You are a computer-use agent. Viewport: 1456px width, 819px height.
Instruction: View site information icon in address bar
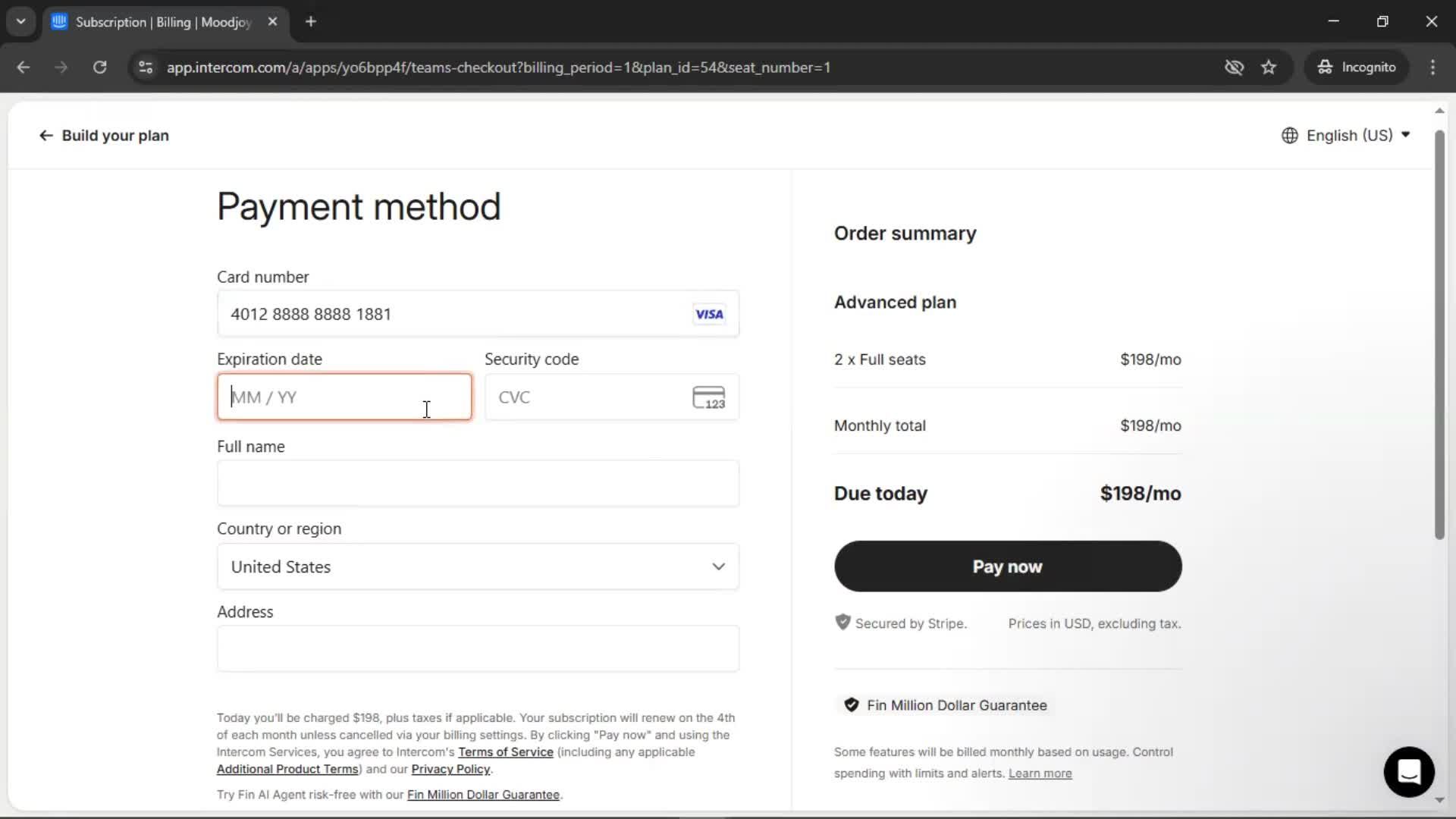pos(146,67)
